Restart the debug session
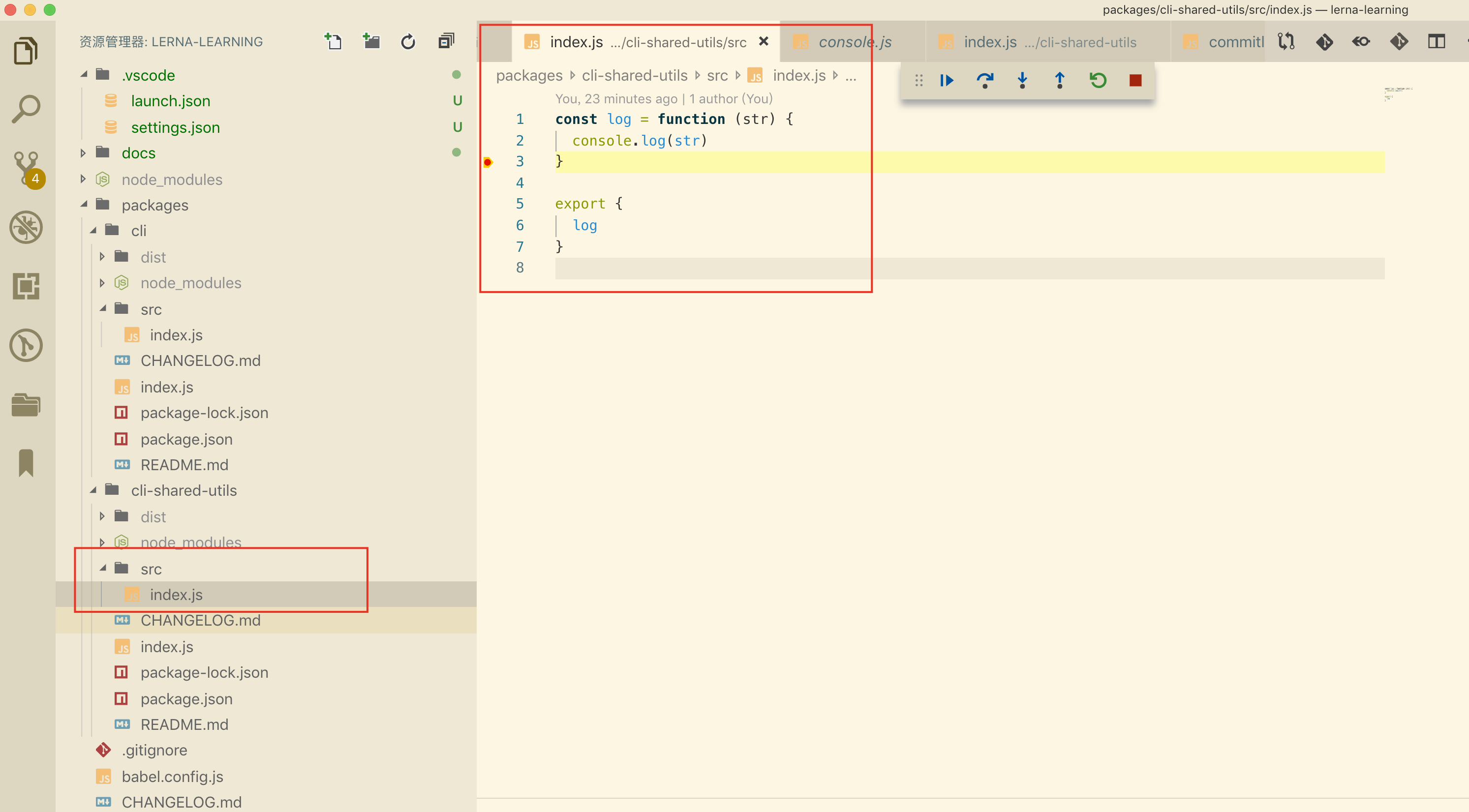The image size is (1469, 812). 1098,80
